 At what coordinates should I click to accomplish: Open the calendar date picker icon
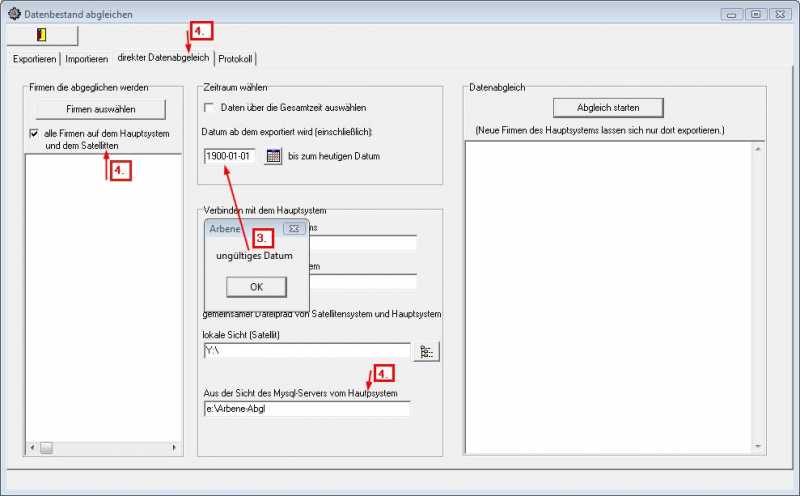(x=273, y=156)
